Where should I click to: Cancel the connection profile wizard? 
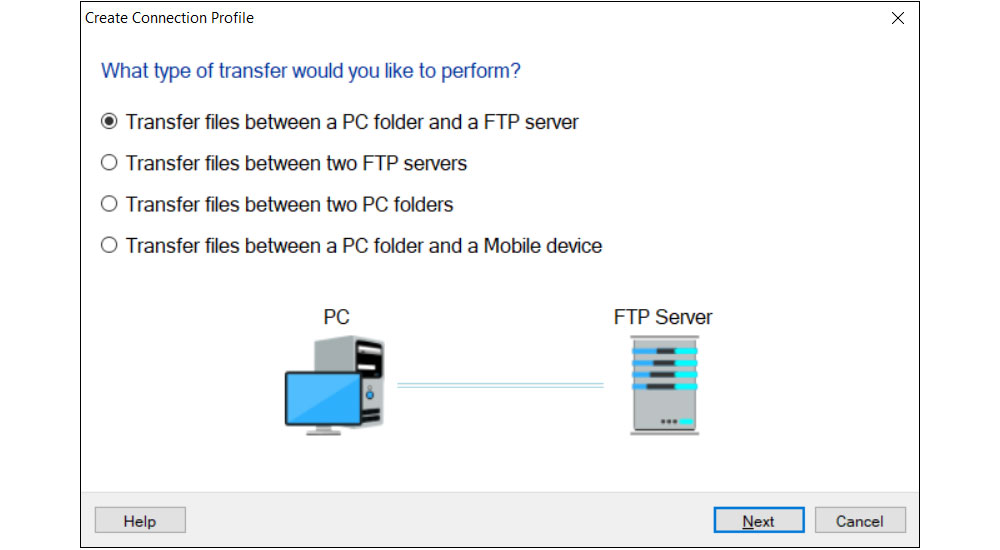[859, 521]
